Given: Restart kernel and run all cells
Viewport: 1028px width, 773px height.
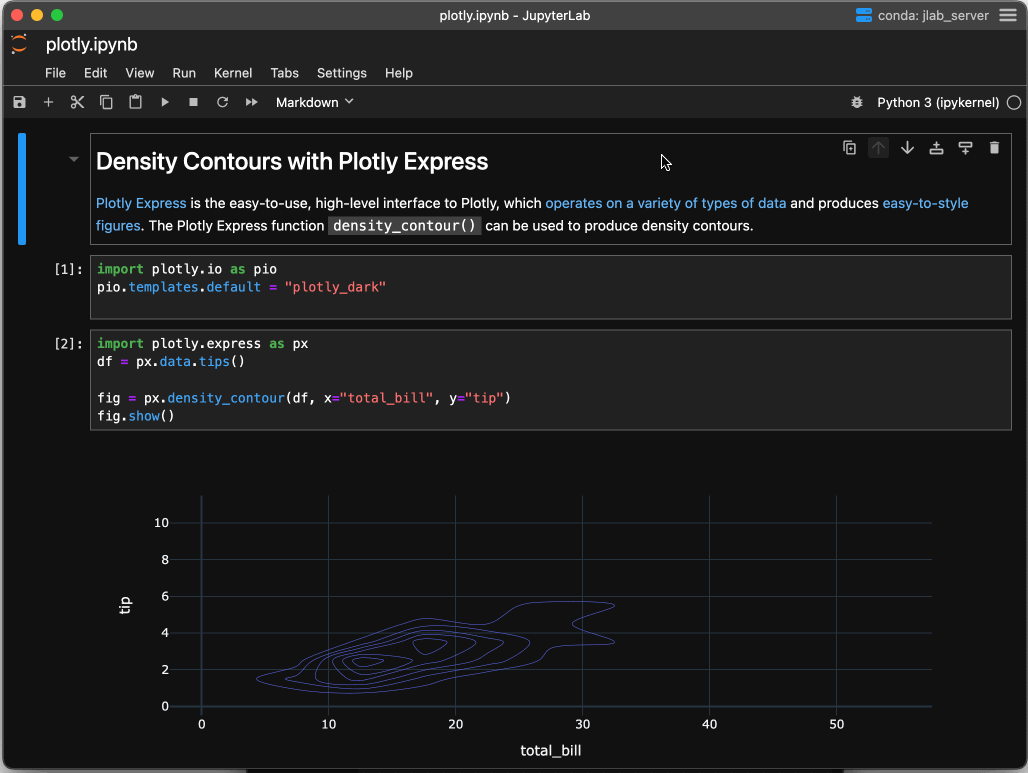Looking at the screenshot, I should pyautogui.click(x=251, y=102).
